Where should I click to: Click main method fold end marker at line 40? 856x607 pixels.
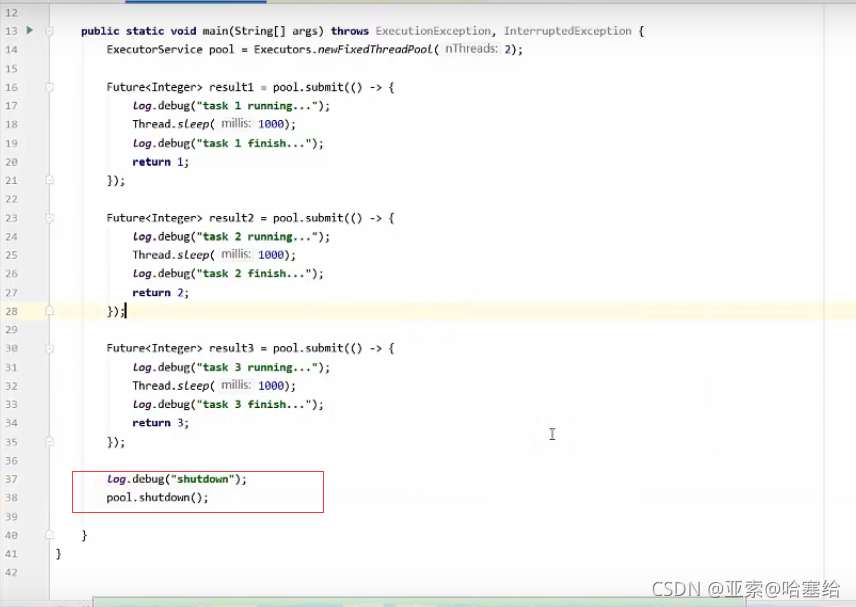click(50, 535)
